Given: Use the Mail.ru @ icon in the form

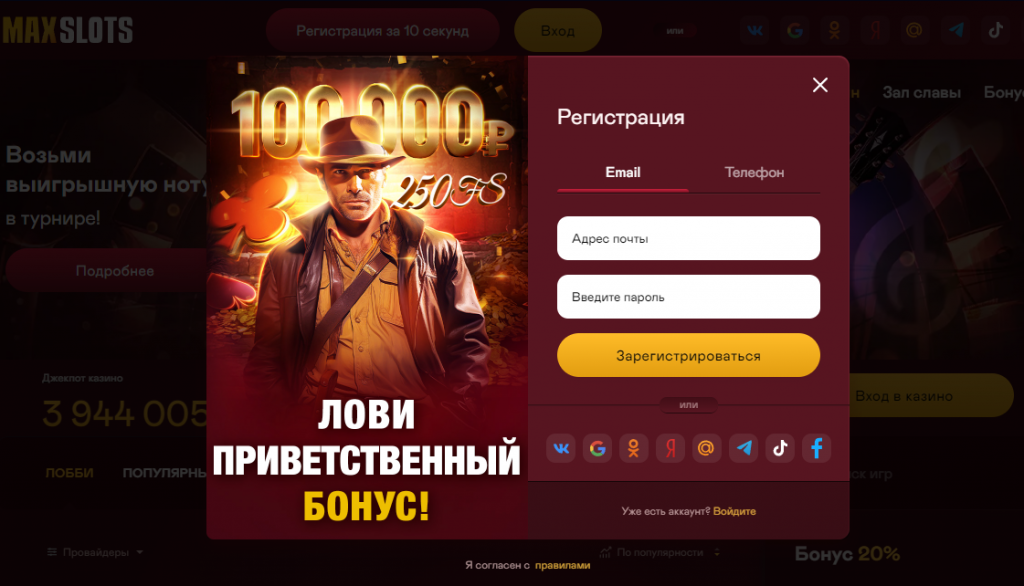Looking at the screenshot, I should click(x=707, y=448).
